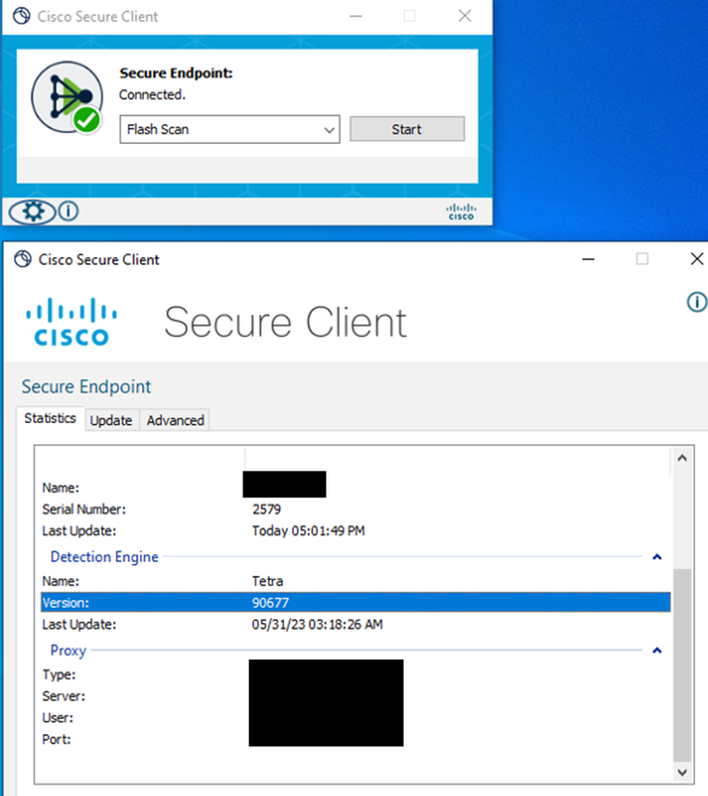Viewport: 708px width, 796px height.
Task: Select the Statistics tab
Action: pyautogui.click(x=50, y=418)
